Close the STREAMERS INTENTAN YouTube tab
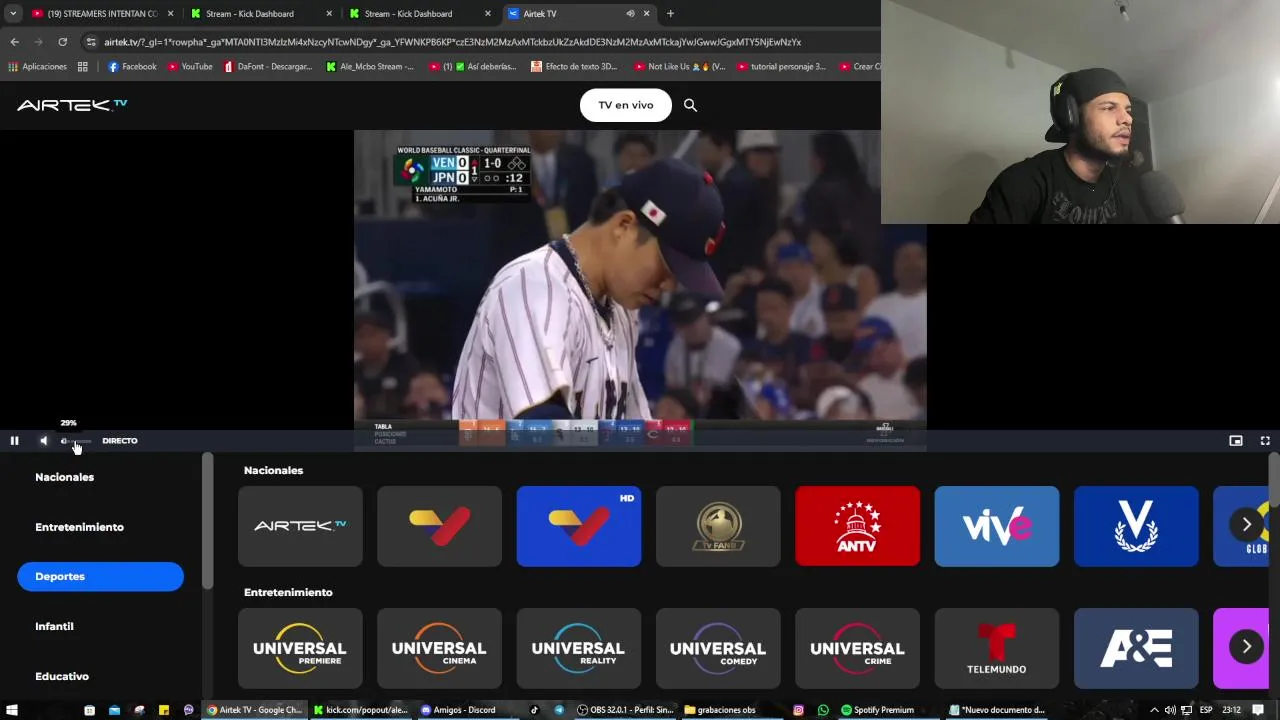1280x720 pixels. tap(170, 14)
